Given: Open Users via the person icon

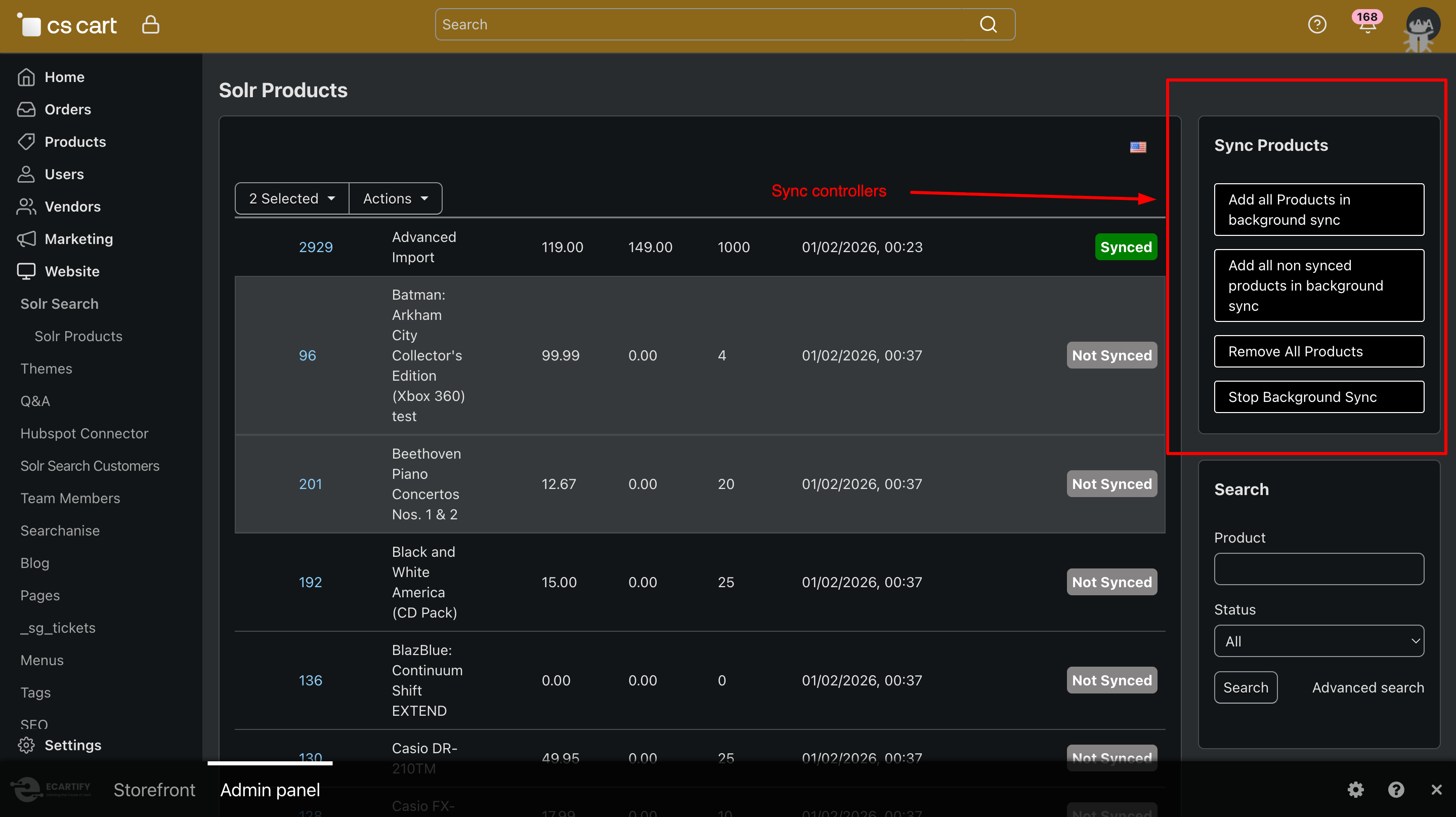Looking at the screenshot, I should pos(27,174).
